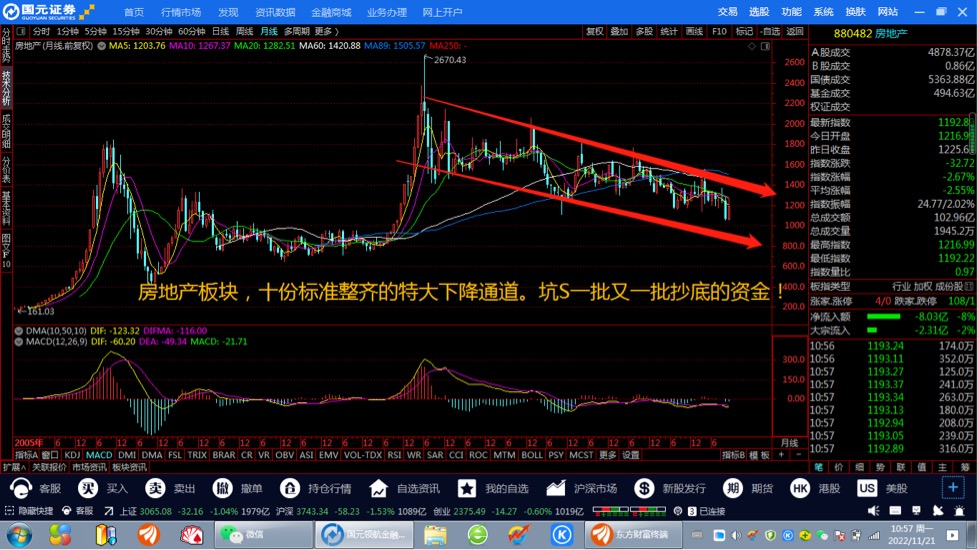Open the 窗口 window count menu
This screenshot has height=550, width=977.
click(x=50, y=455)
